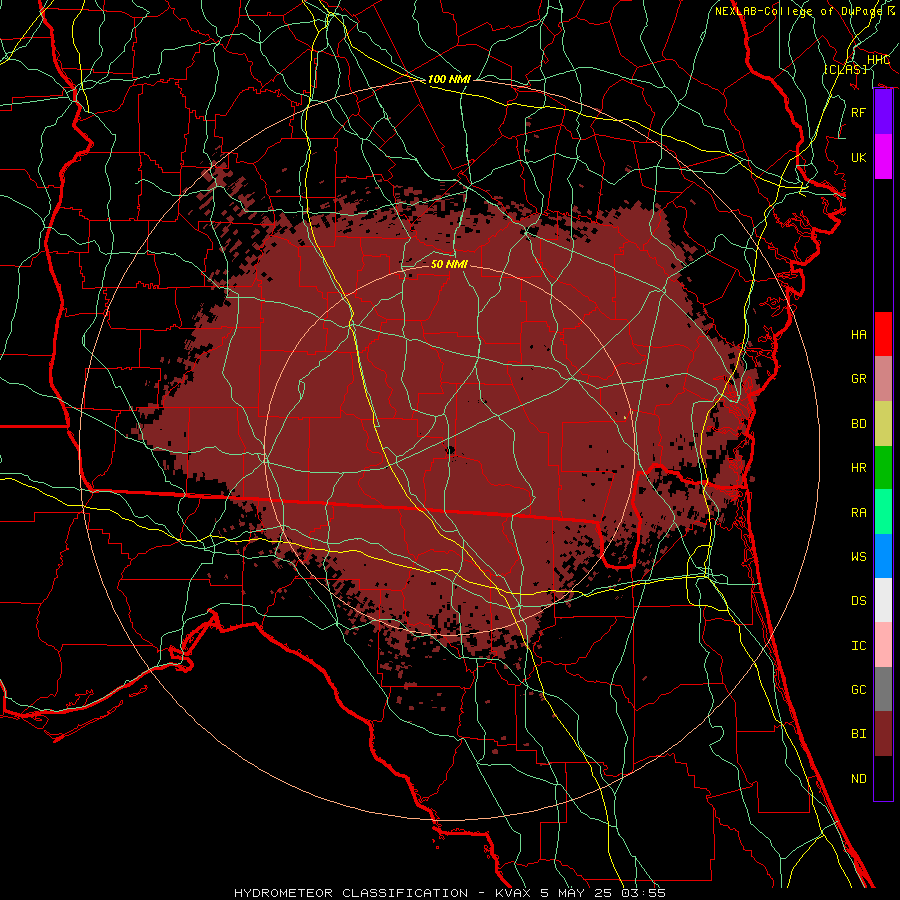Click the UK legend label
Screen dimensions: 900x900
[859, 157]
